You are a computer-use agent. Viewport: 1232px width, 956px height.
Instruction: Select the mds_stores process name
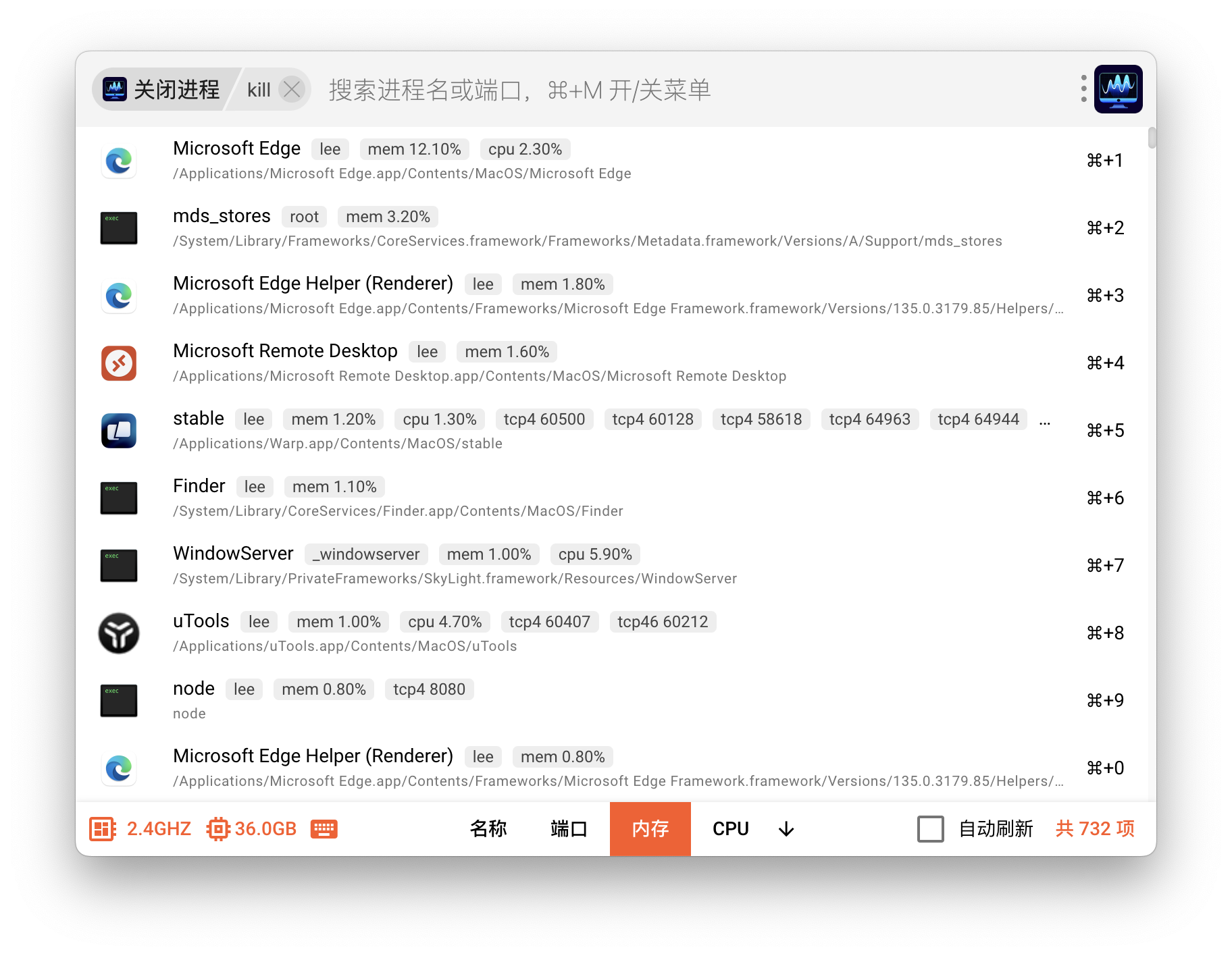(x=222, y=215)
